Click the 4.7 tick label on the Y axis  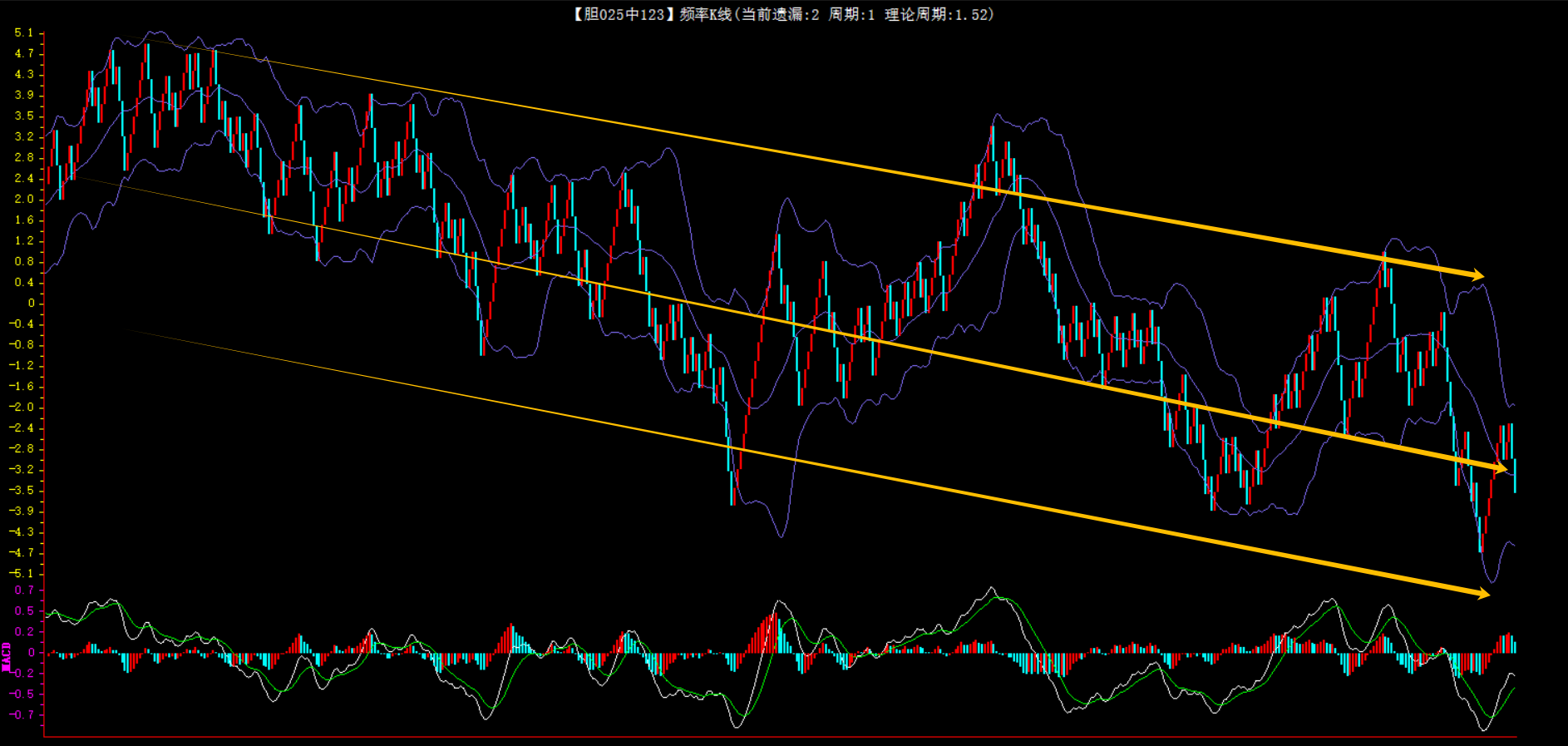pyautogui.click(x=24, y=54)
